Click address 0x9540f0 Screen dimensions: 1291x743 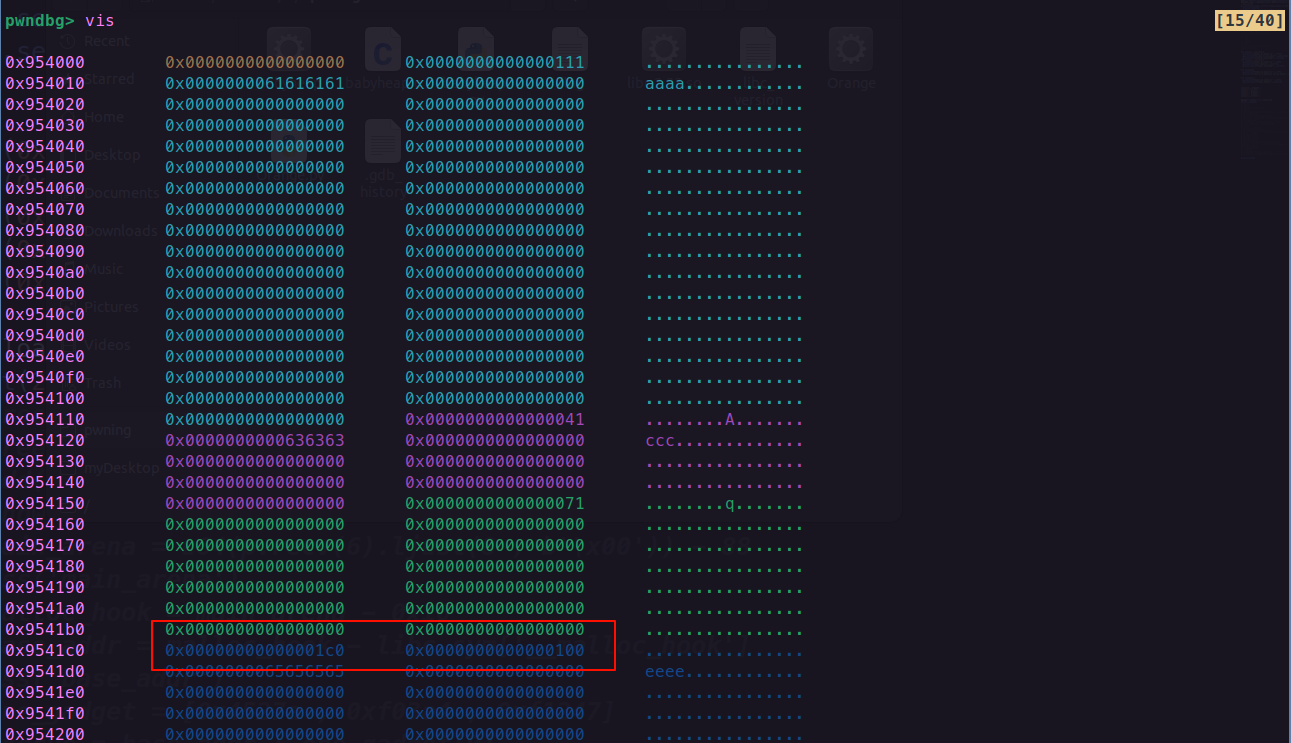coord(45,377)
